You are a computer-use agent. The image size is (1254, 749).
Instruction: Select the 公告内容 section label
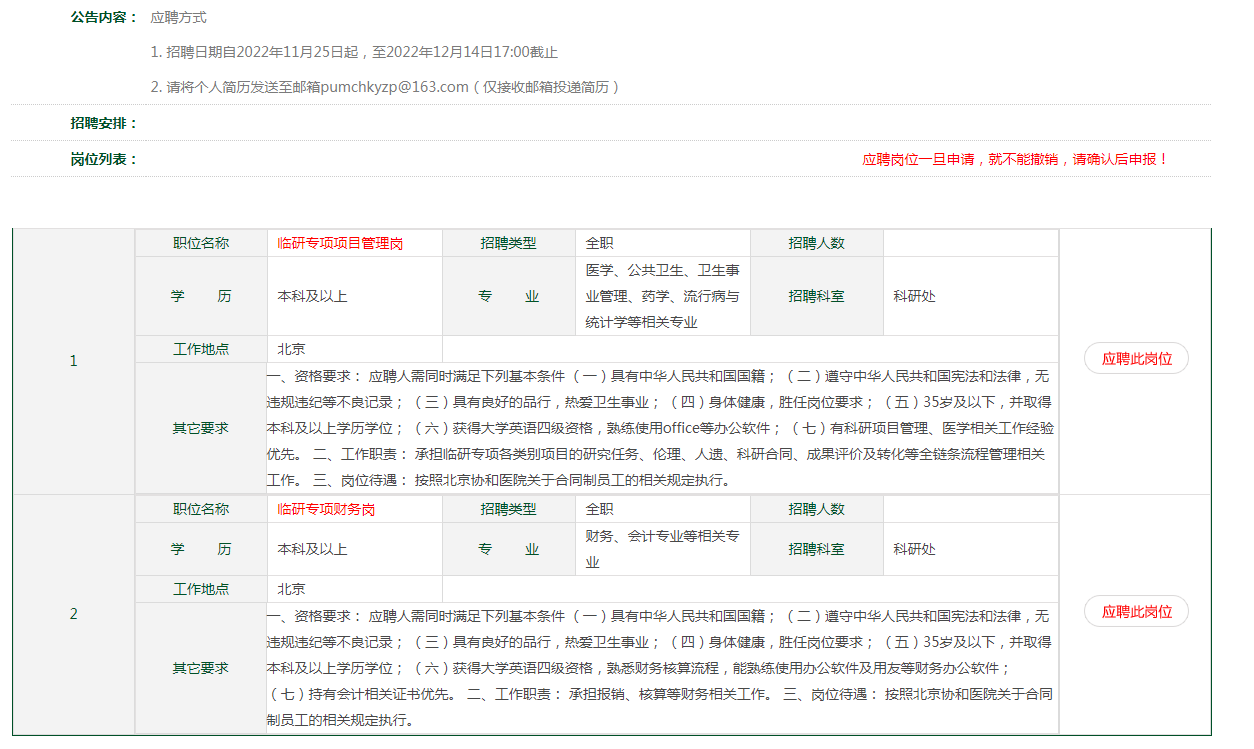tap(103, 18)
